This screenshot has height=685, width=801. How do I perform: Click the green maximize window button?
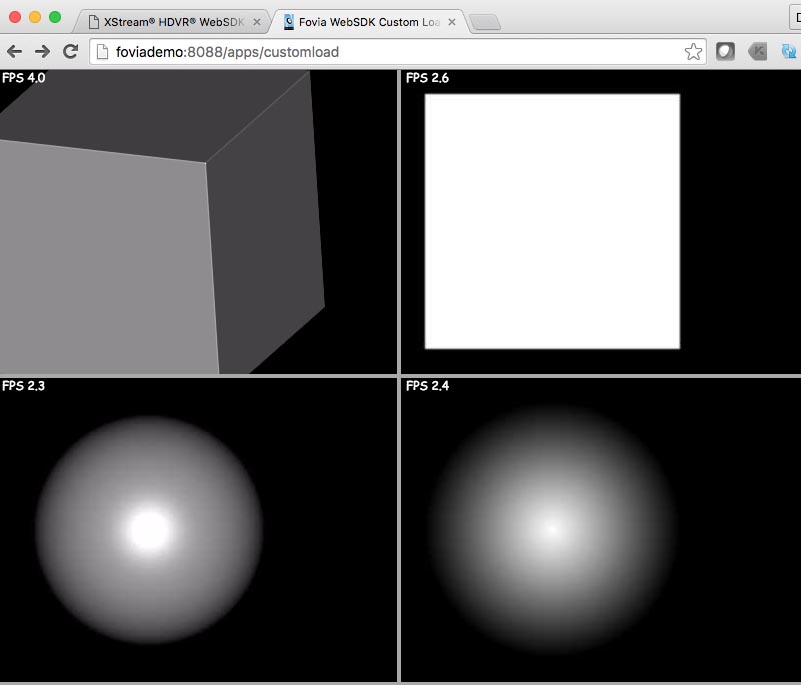55,17
